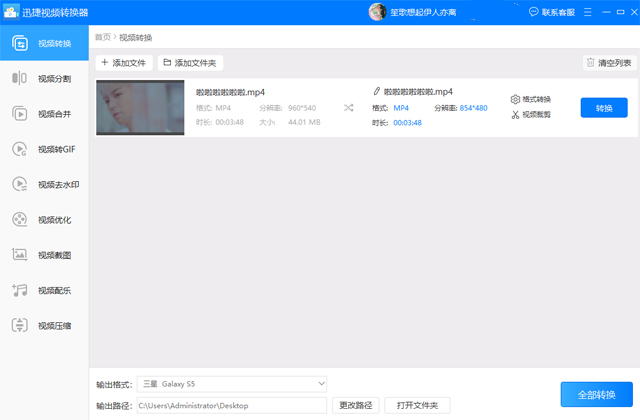Select the 视频优化 optimize icon
The height and width of the screenshot is (420, 640).
click(19, 220)
